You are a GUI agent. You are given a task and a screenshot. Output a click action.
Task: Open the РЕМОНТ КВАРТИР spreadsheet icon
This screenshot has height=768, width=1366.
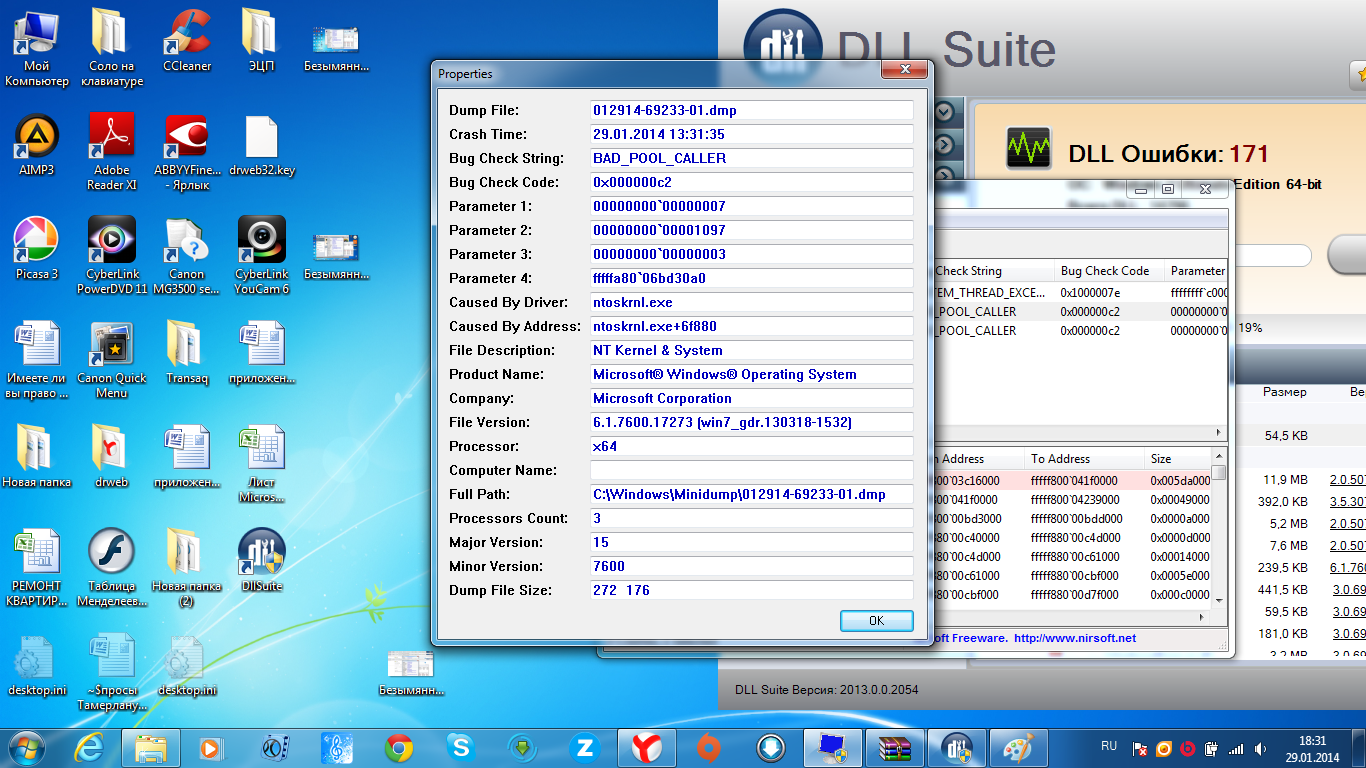point(36,568)
